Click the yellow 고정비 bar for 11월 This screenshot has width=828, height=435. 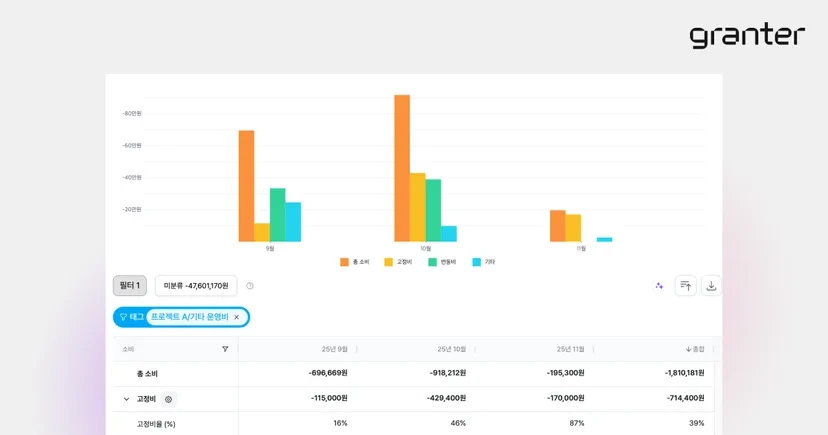pos(573,228)
